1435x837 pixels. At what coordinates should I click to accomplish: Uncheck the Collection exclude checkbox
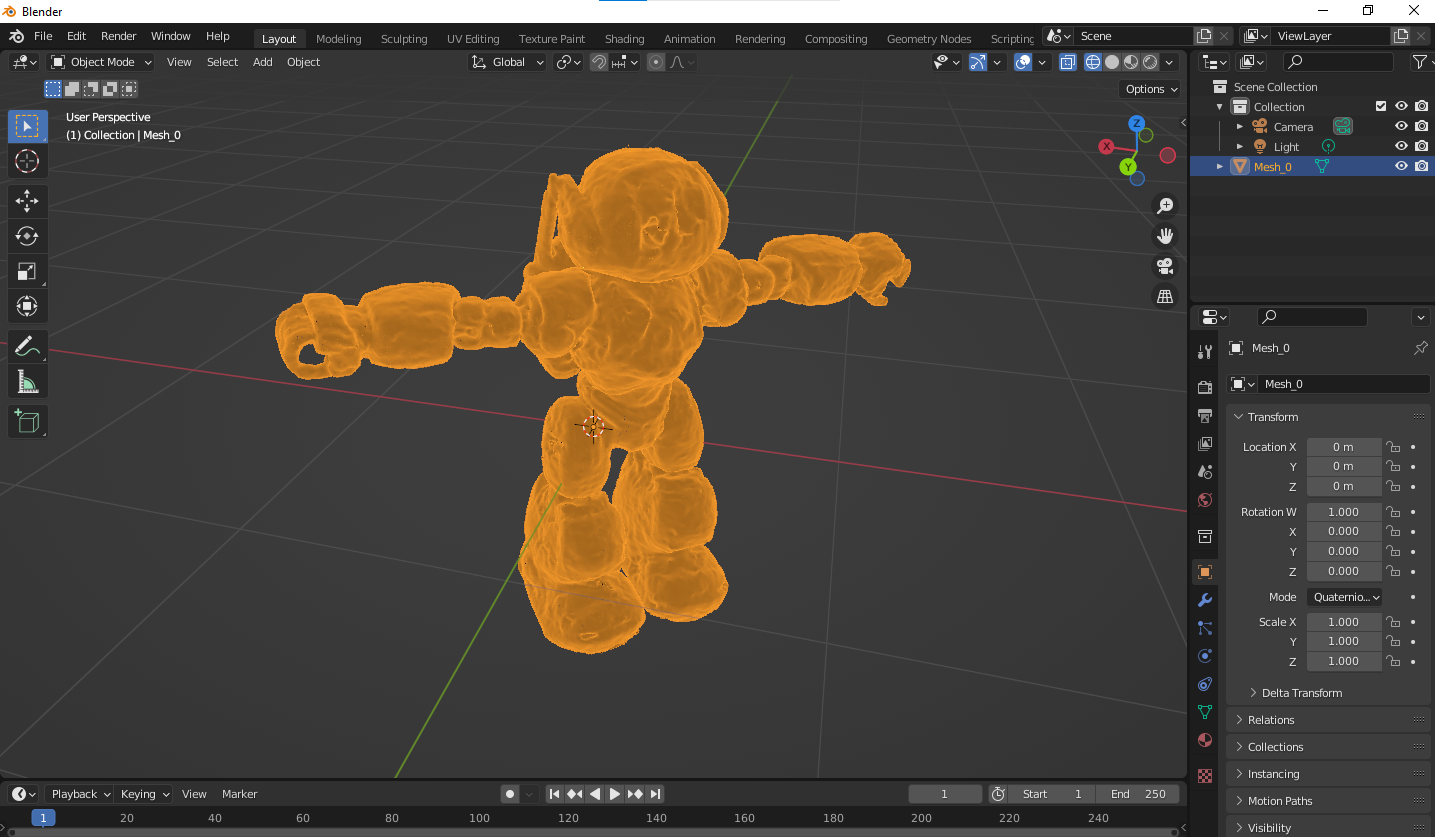(x=1381, y=107)
